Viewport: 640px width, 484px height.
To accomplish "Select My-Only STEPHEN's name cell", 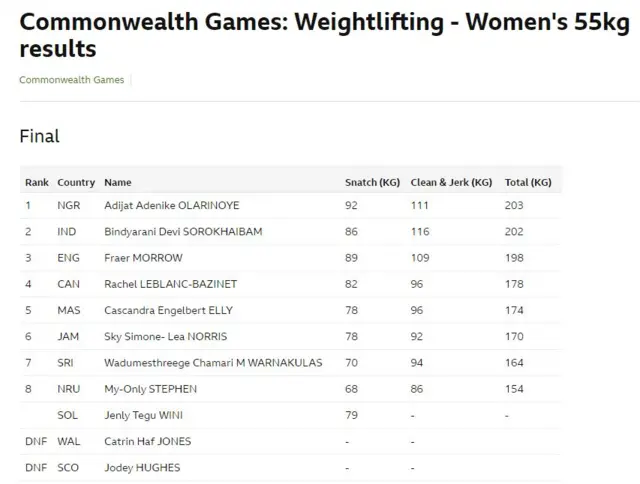I will pyautogui.click(x=151, y=388).
